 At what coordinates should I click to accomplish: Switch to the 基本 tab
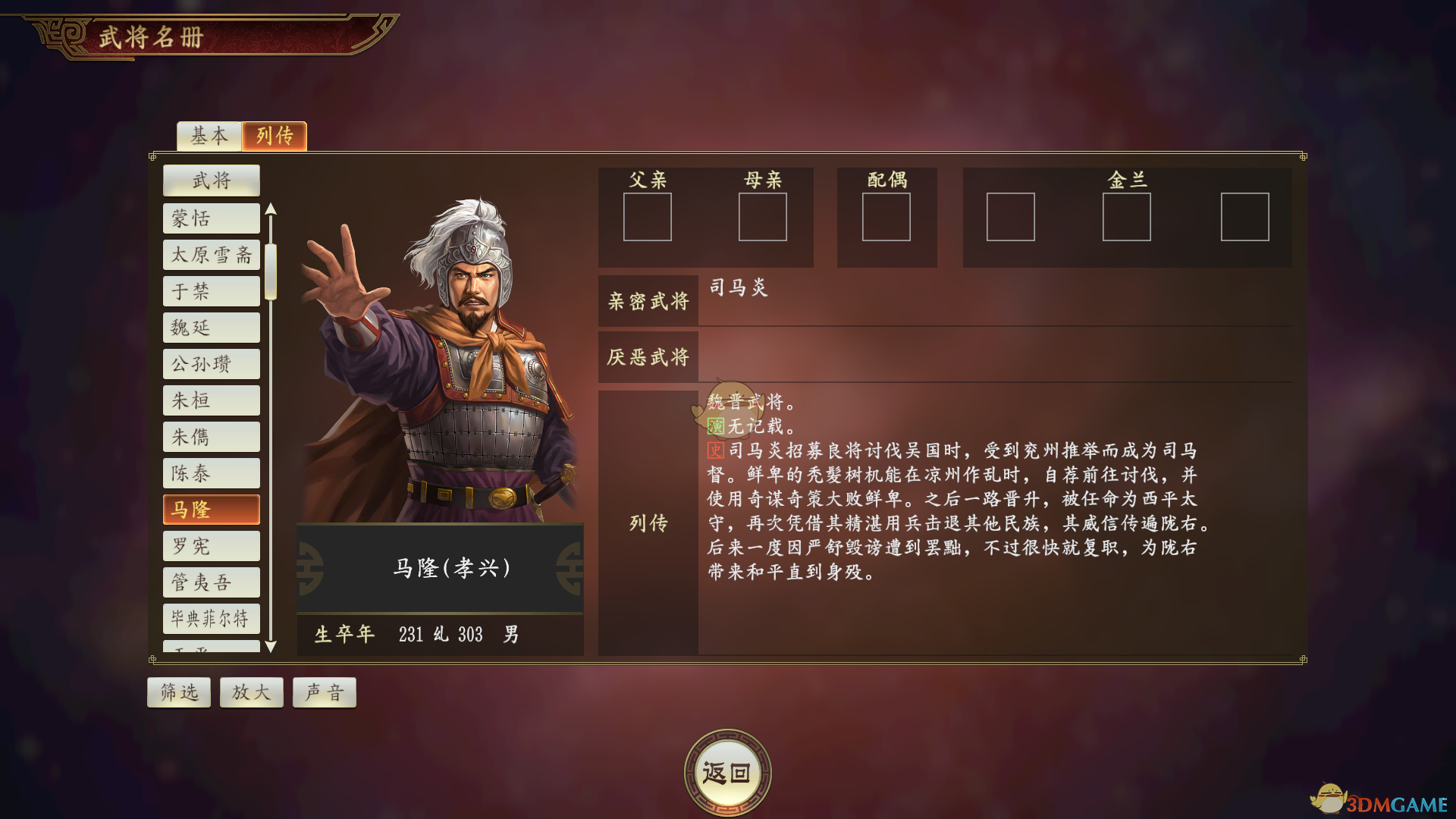click(x=209, y=136)
